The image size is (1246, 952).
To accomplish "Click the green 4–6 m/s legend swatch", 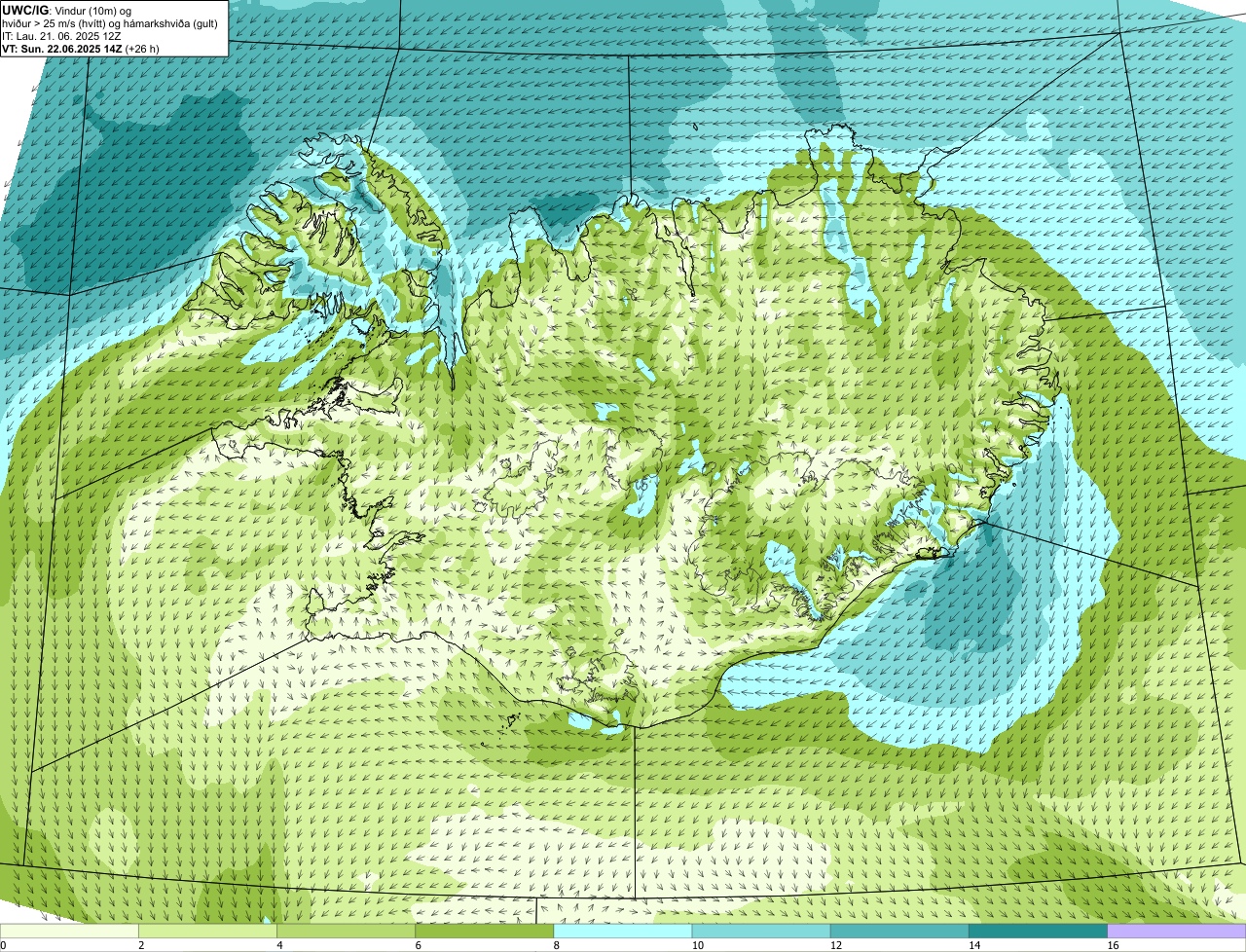I will pyautogui.click(x=347, y=932).
